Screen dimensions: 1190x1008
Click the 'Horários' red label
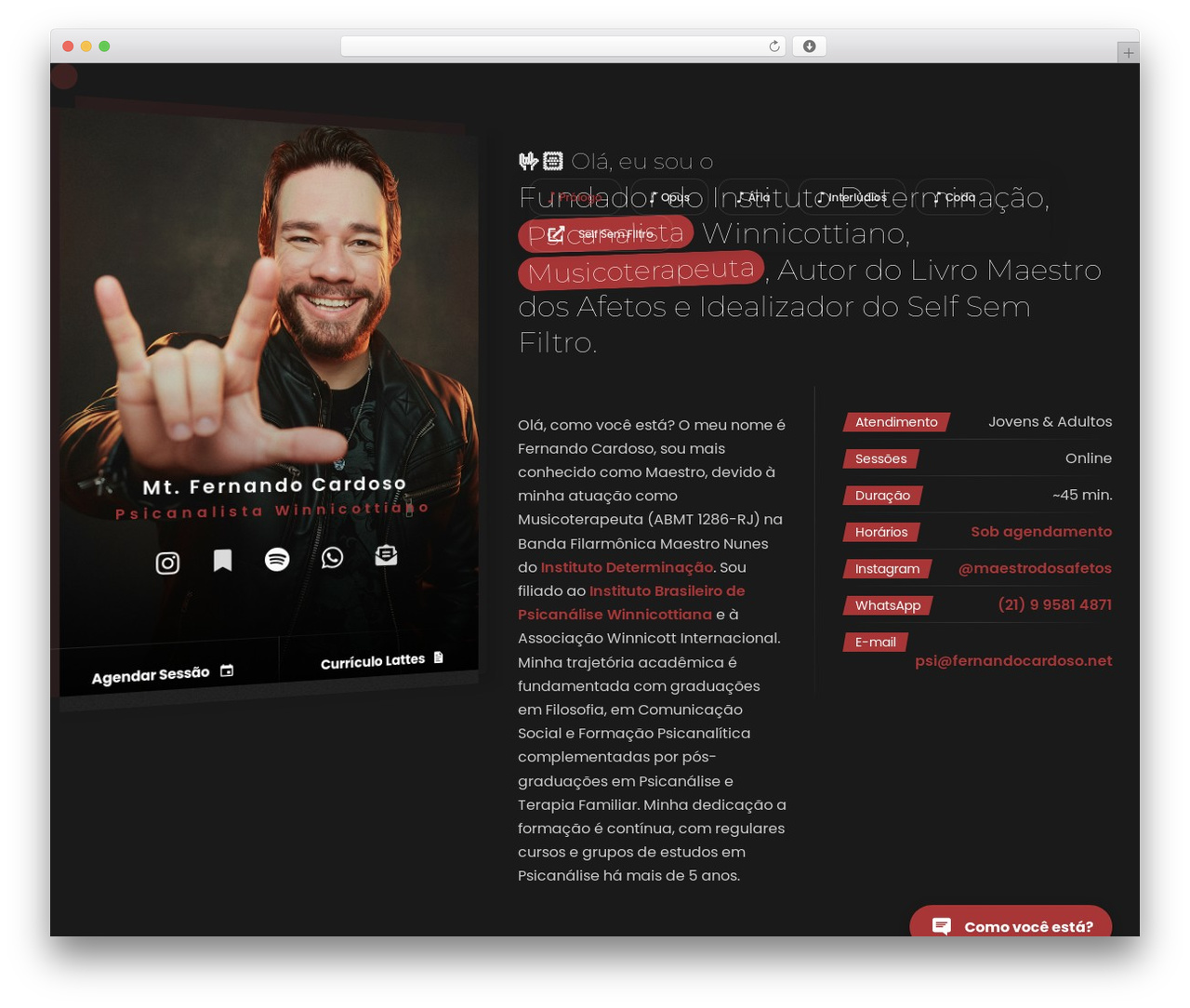tap(881, 532)
